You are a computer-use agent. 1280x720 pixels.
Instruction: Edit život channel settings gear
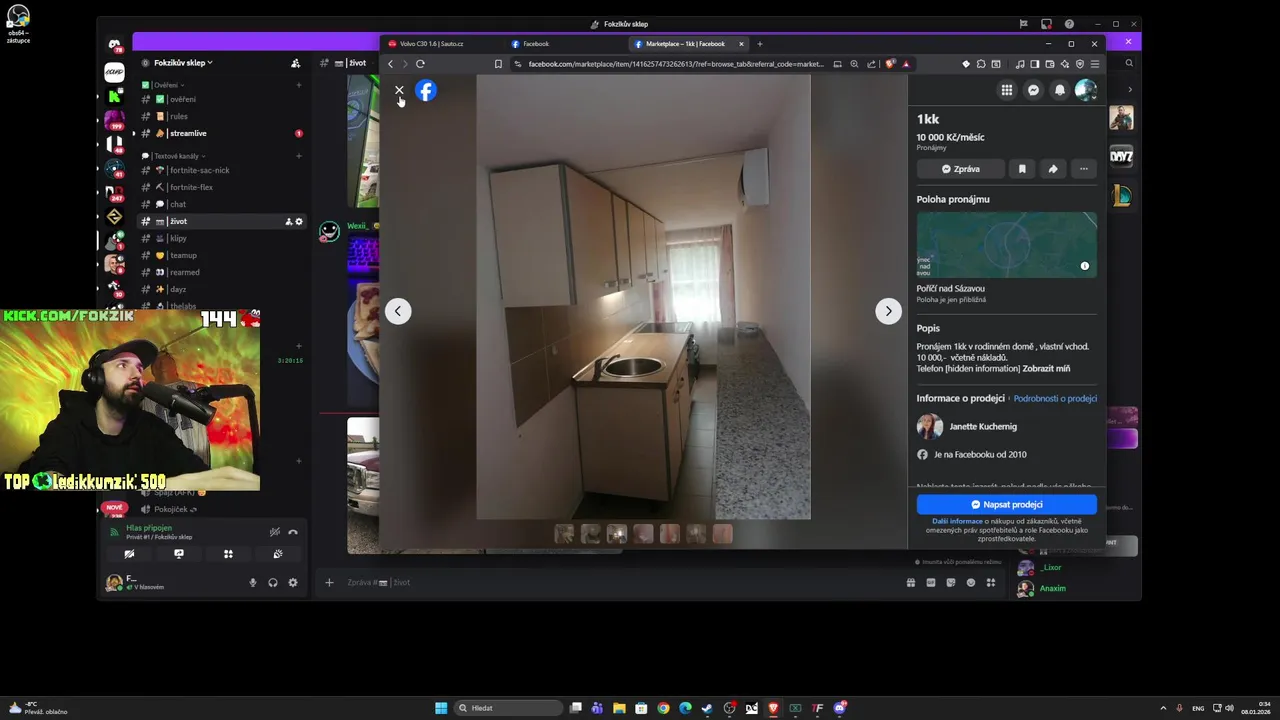point(298,221)
